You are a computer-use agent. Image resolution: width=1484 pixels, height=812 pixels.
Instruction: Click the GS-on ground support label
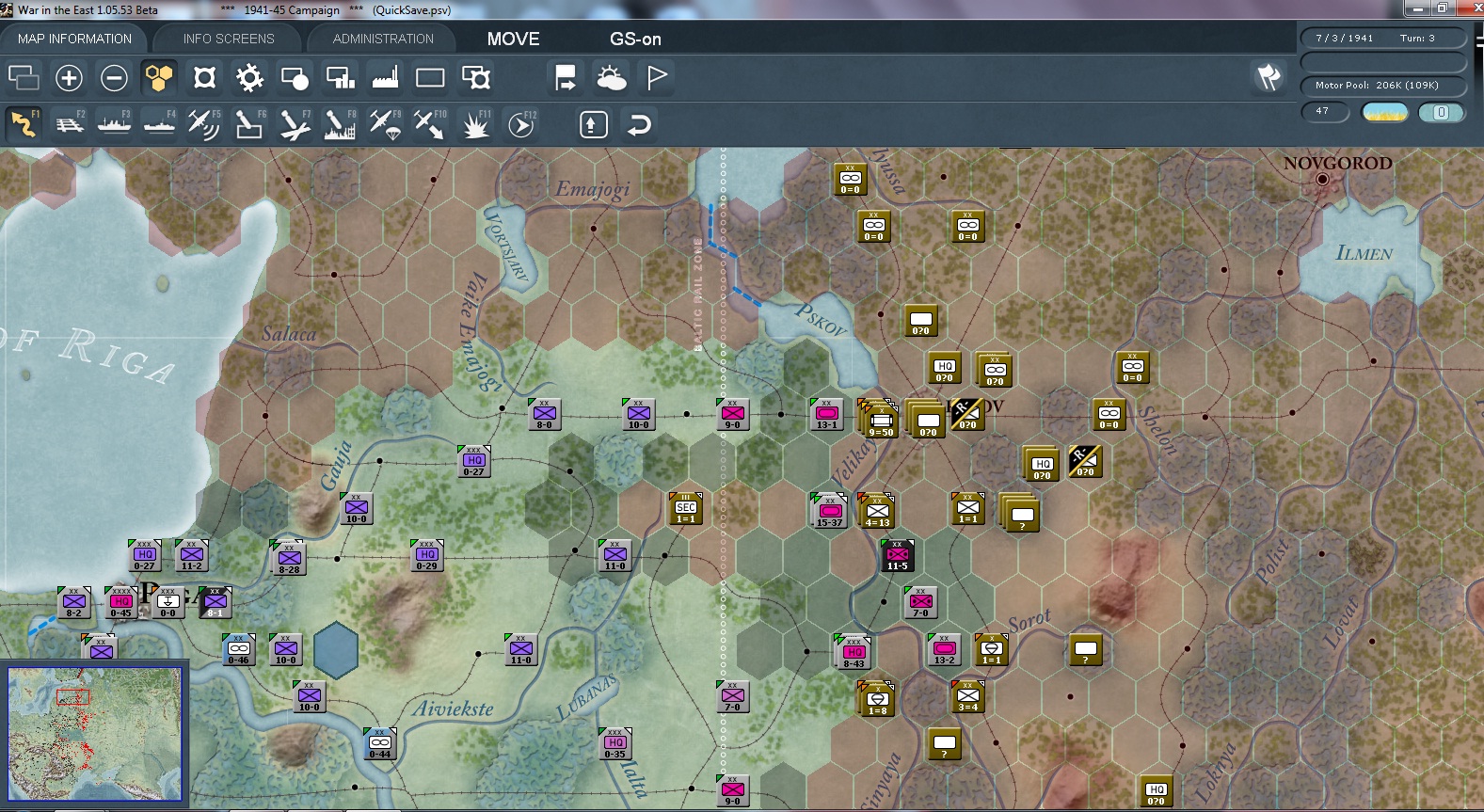[x=635, y=39]
